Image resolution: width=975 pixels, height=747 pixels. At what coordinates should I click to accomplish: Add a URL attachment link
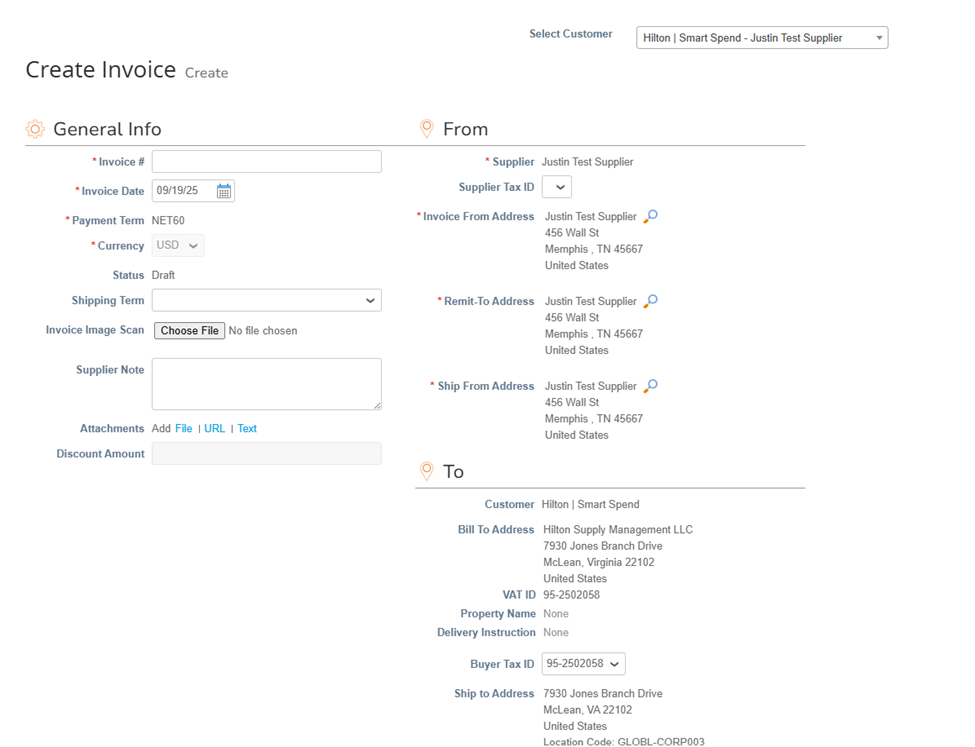[x=215, y=429]
